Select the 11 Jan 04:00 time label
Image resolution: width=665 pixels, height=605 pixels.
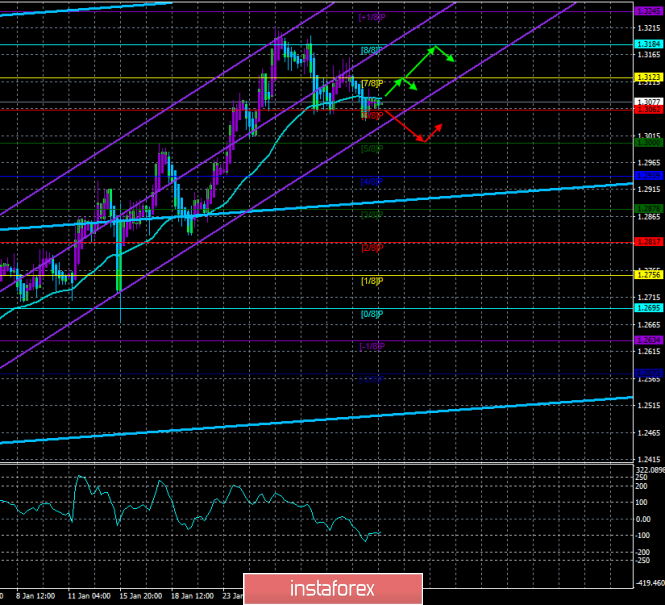pos(89,596)
